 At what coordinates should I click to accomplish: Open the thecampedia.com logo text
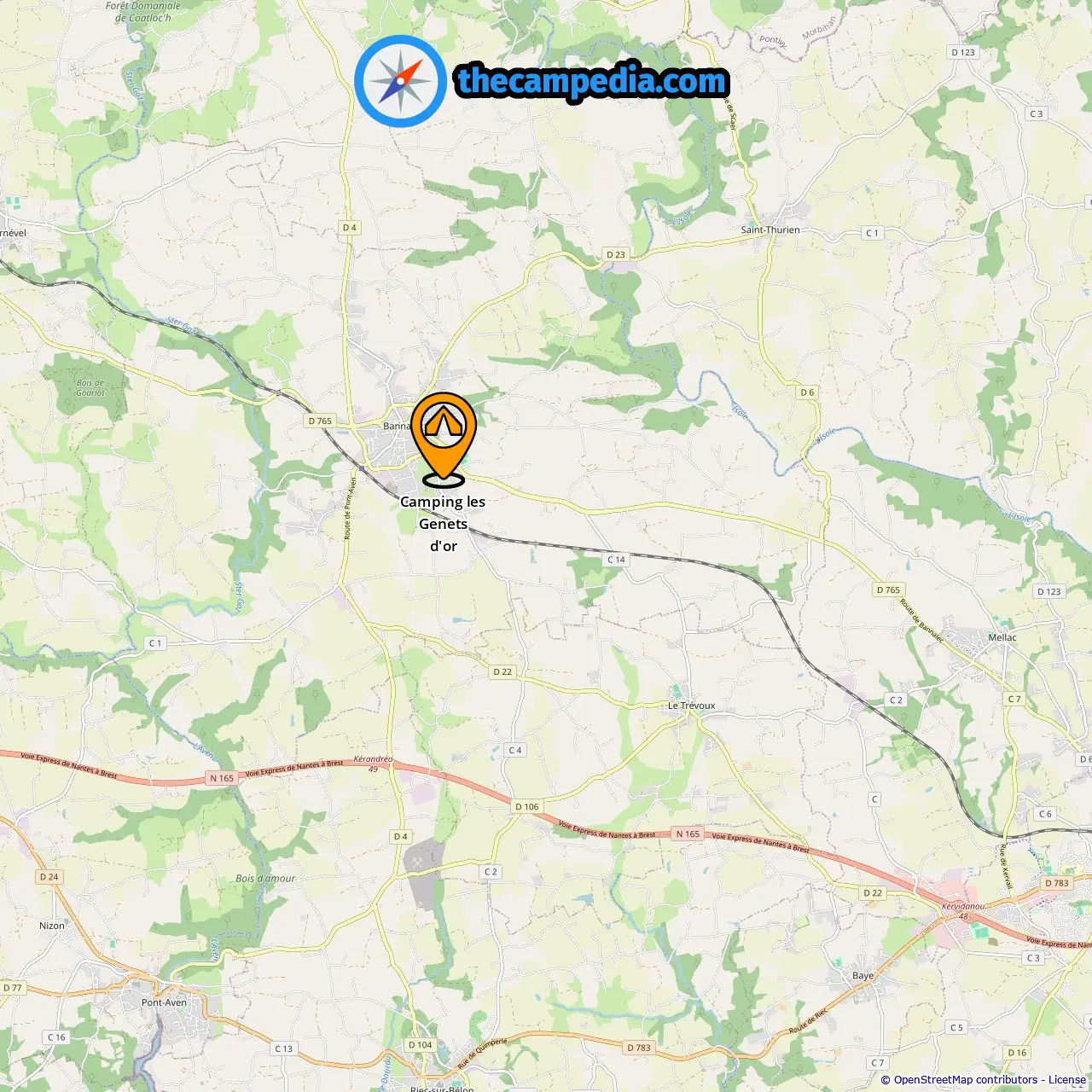click(x=592, y=81)
